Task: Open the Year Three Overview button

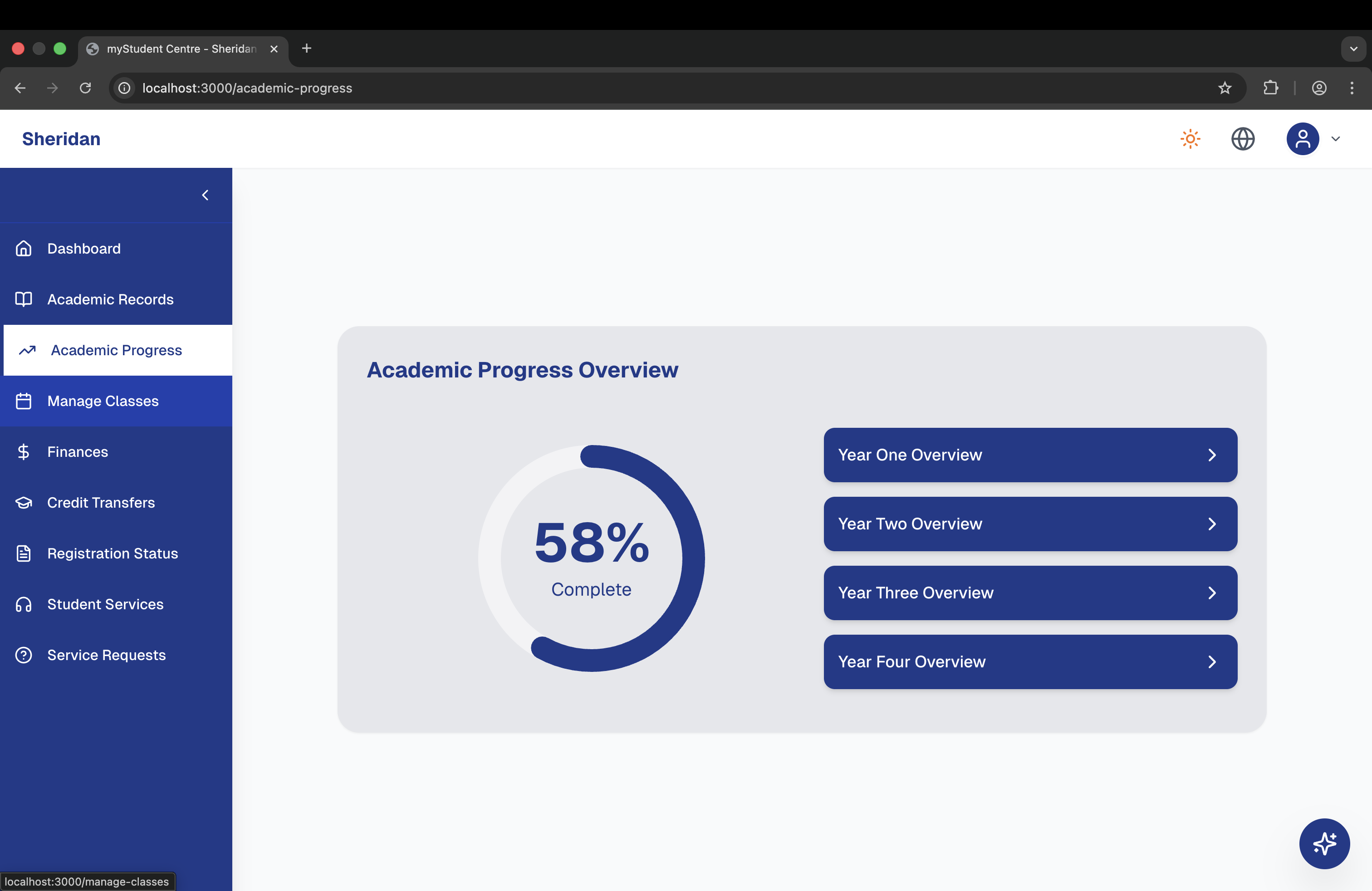Action: tap(1029, 593)
